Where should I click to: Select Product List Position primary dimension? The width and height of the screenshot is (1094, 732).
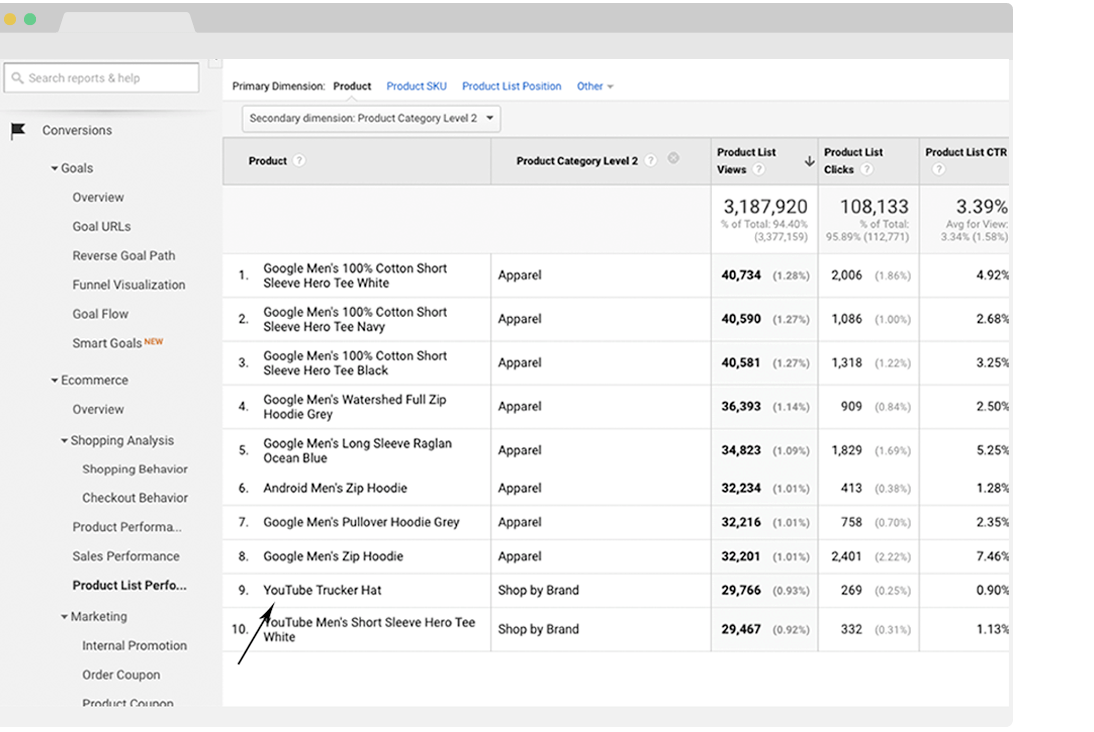point(511,87)
